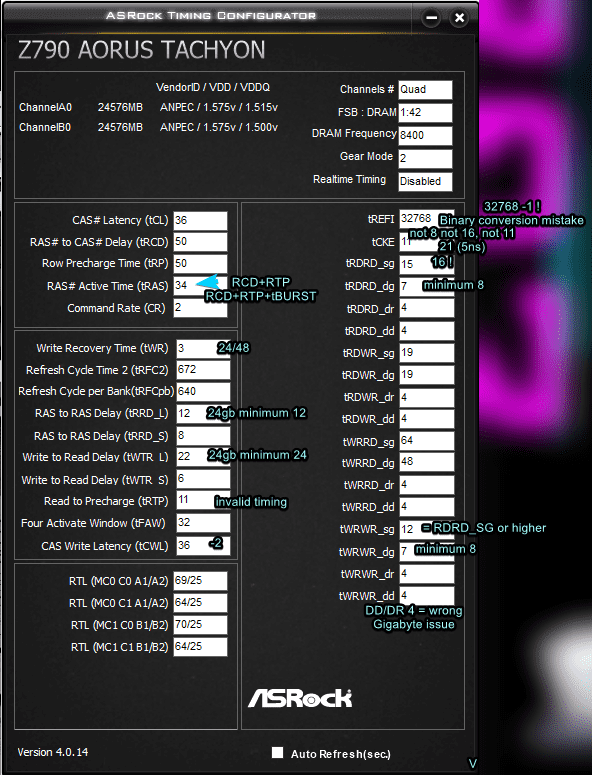Click the tWRWR_dg value field
The height and width of the screenshot is (775, 592).
[x=426, y=551]
